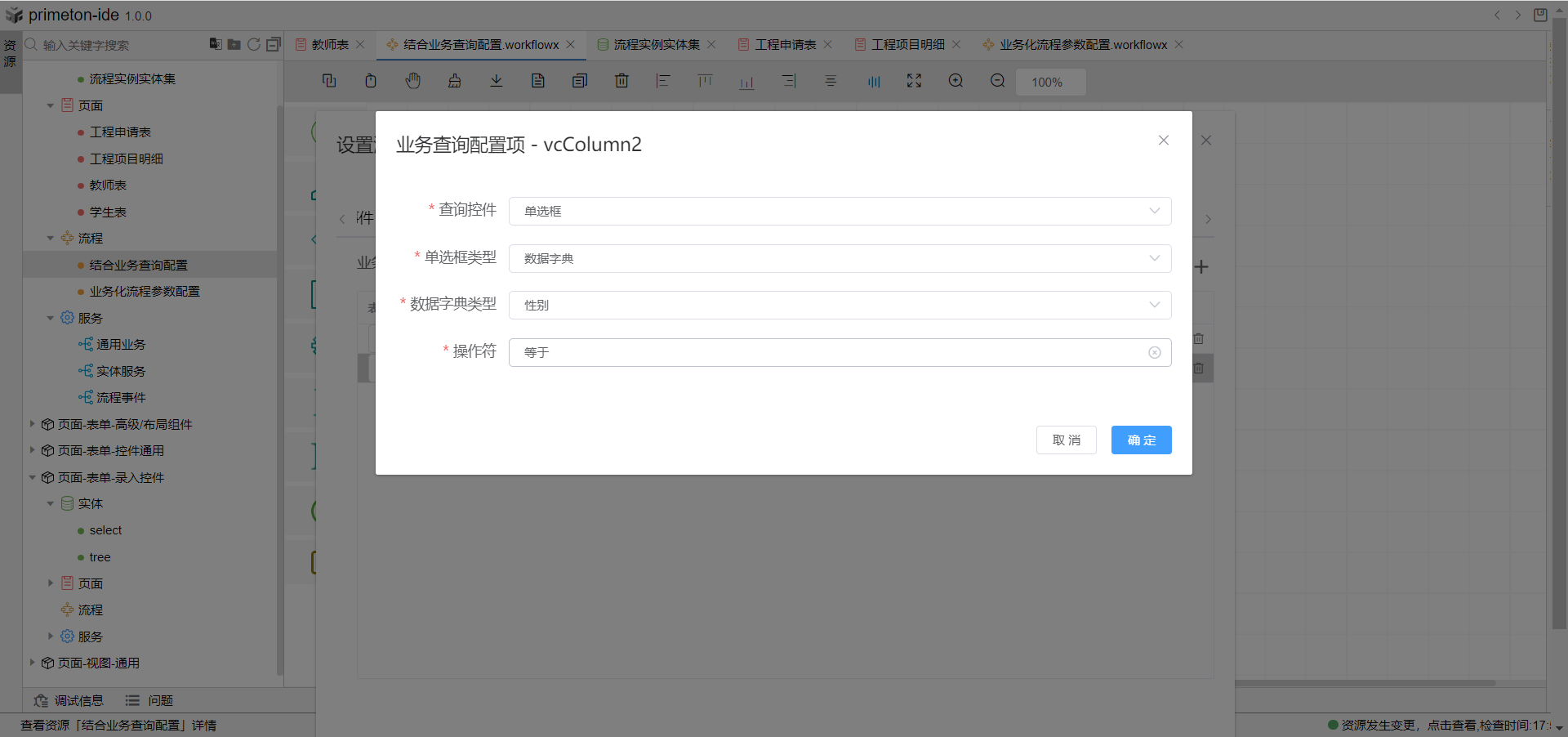
Task: Expand the 数据字典类型 dropdown
Action: (840, 306)
